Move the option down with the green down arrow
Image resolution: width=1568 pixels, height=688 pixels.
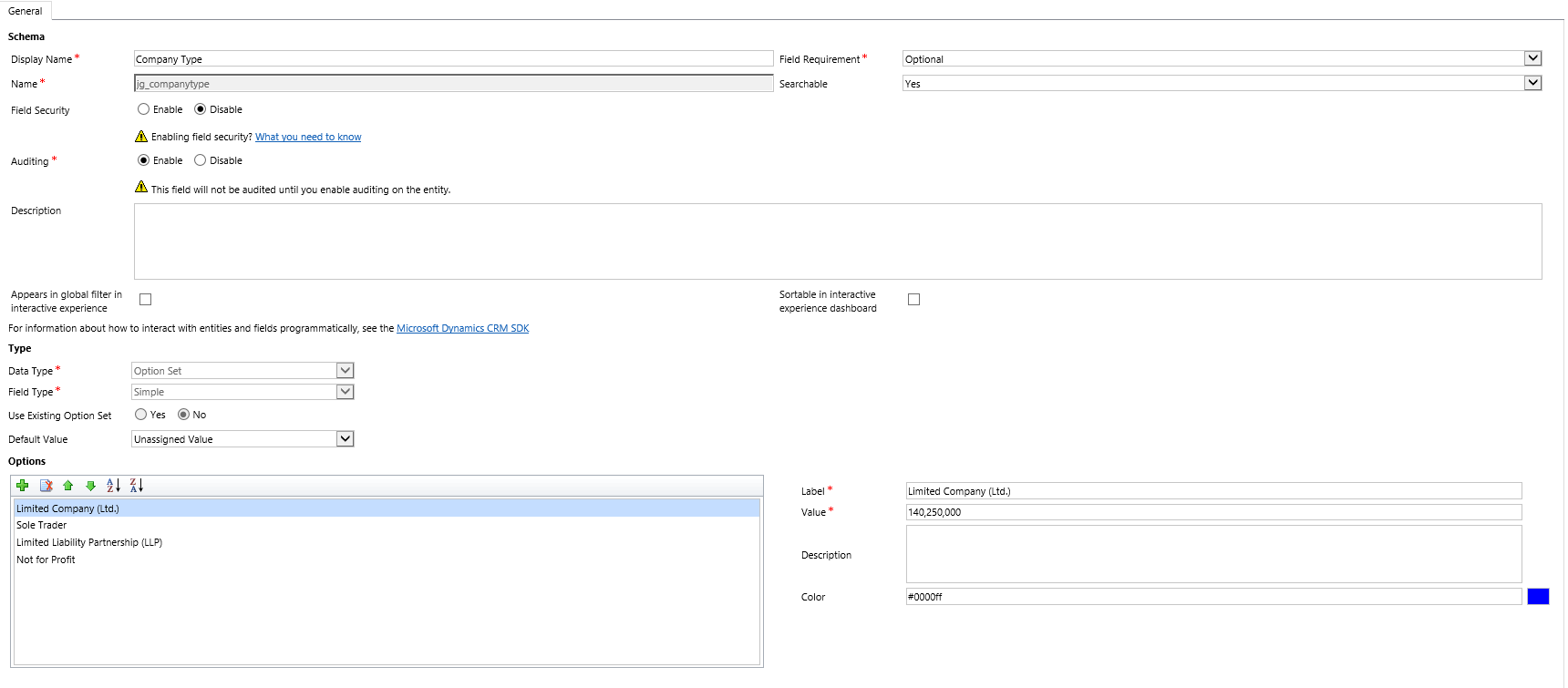90,486
